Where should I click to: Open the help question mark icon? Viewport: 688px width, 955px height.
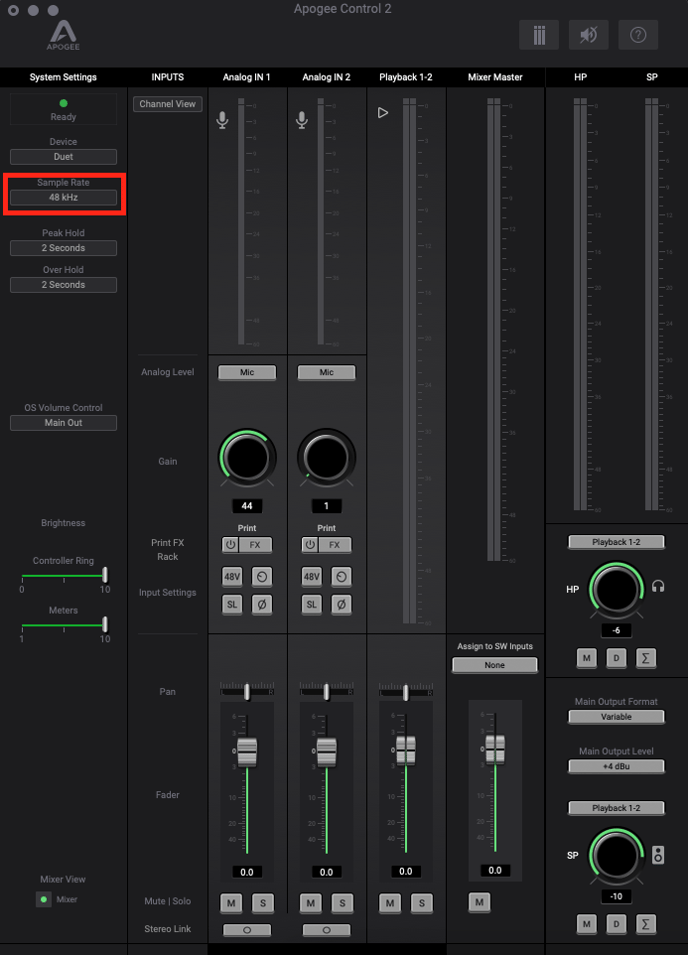pyautogui.click(x=638, y=35)
